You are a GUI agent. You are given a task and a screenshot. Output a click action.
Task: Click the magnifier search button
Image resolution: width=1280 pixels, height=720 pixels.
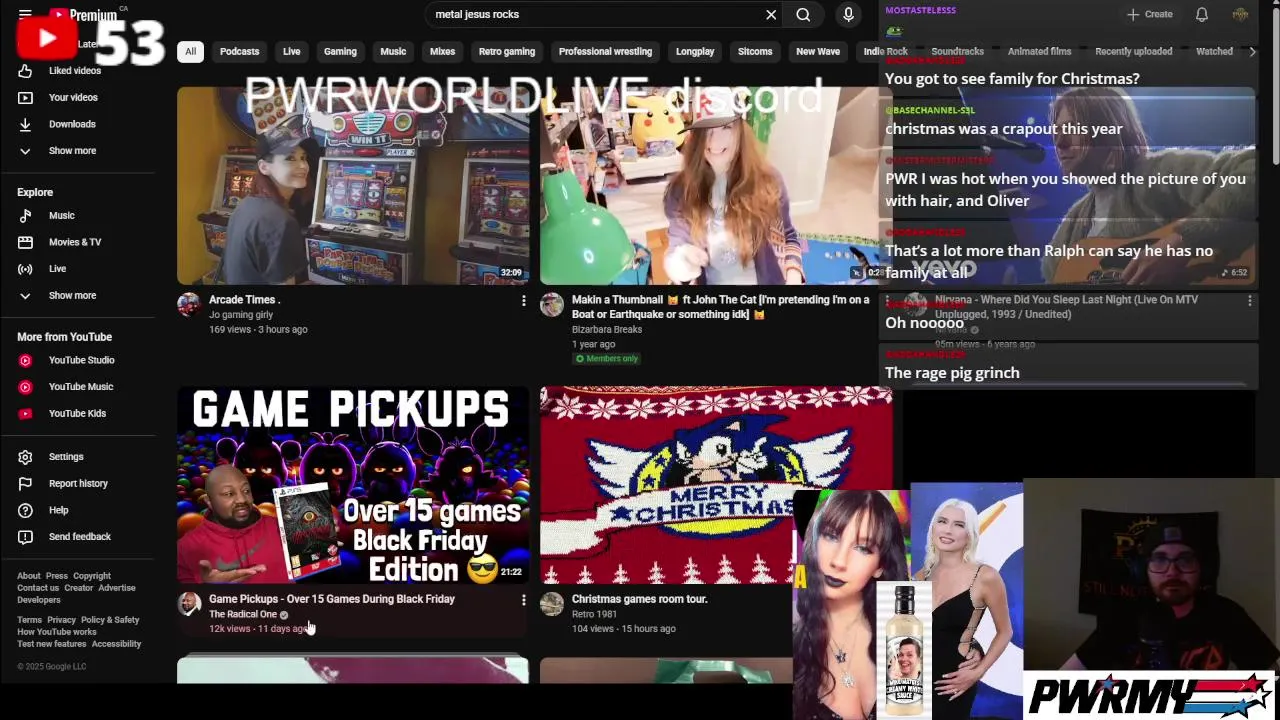click(803, 15)
